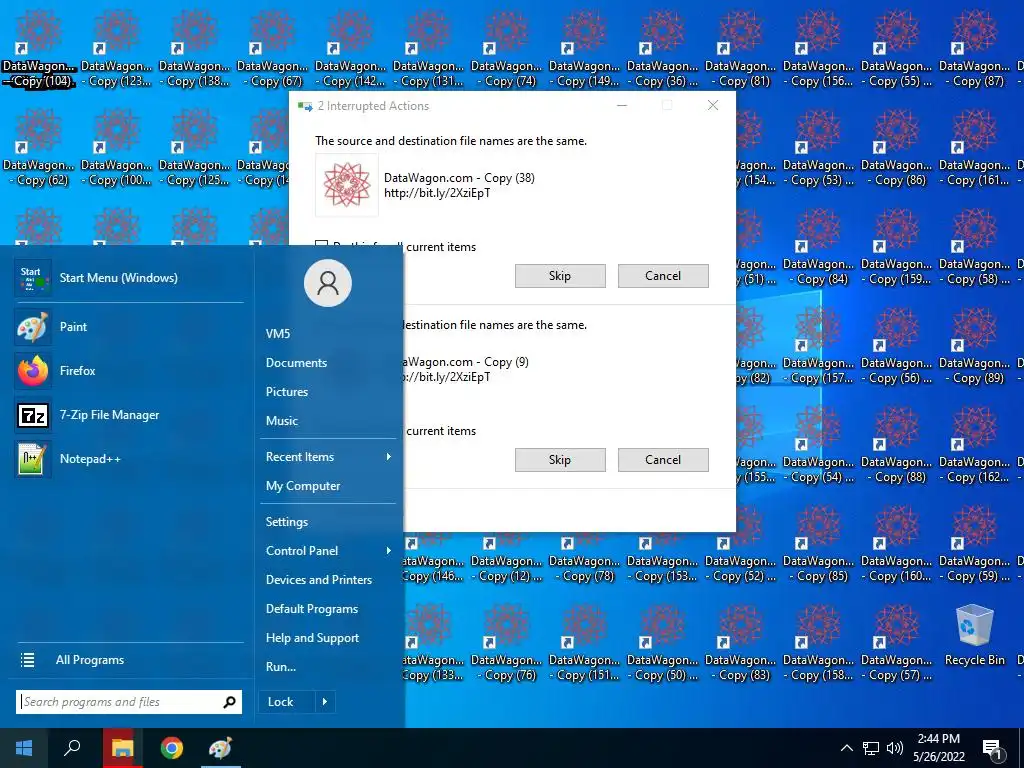1024x768 pixels.
Task: Cancel the DataWagon.com - Copy (38) action
Action: point(663,276)
